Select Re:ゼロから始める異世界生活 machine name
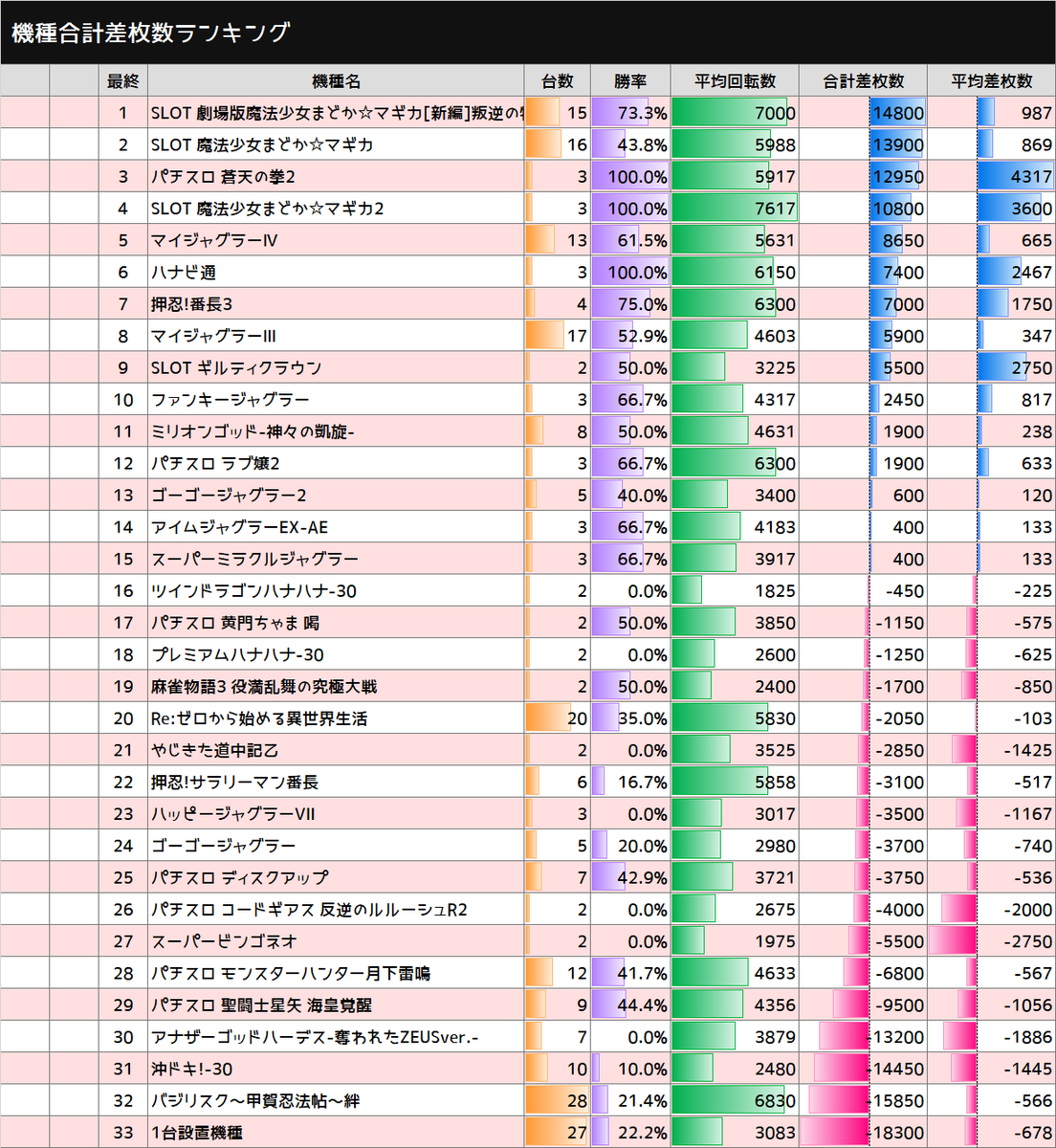The height and width of the screenshot is (1148, 1056). pos(259,718)
